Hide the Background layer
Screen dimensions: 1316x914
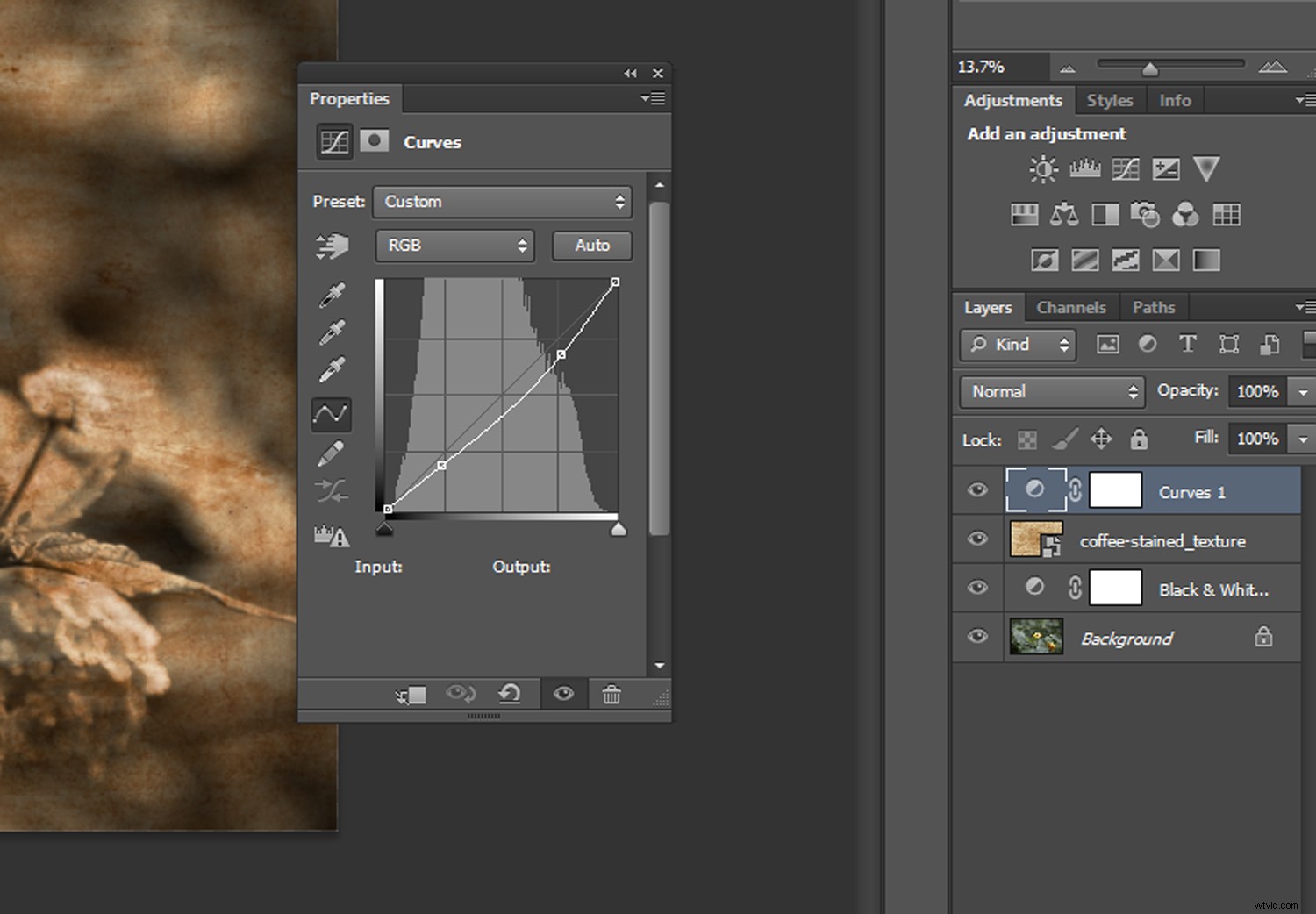pyautogui.click(x=977, y=638)
